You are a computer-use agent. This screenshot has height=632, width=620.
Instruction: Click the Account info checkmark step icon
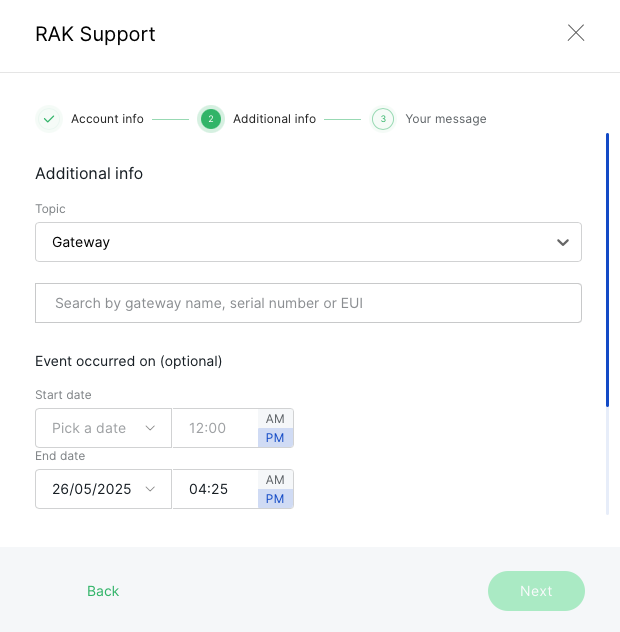click(49, 119)
